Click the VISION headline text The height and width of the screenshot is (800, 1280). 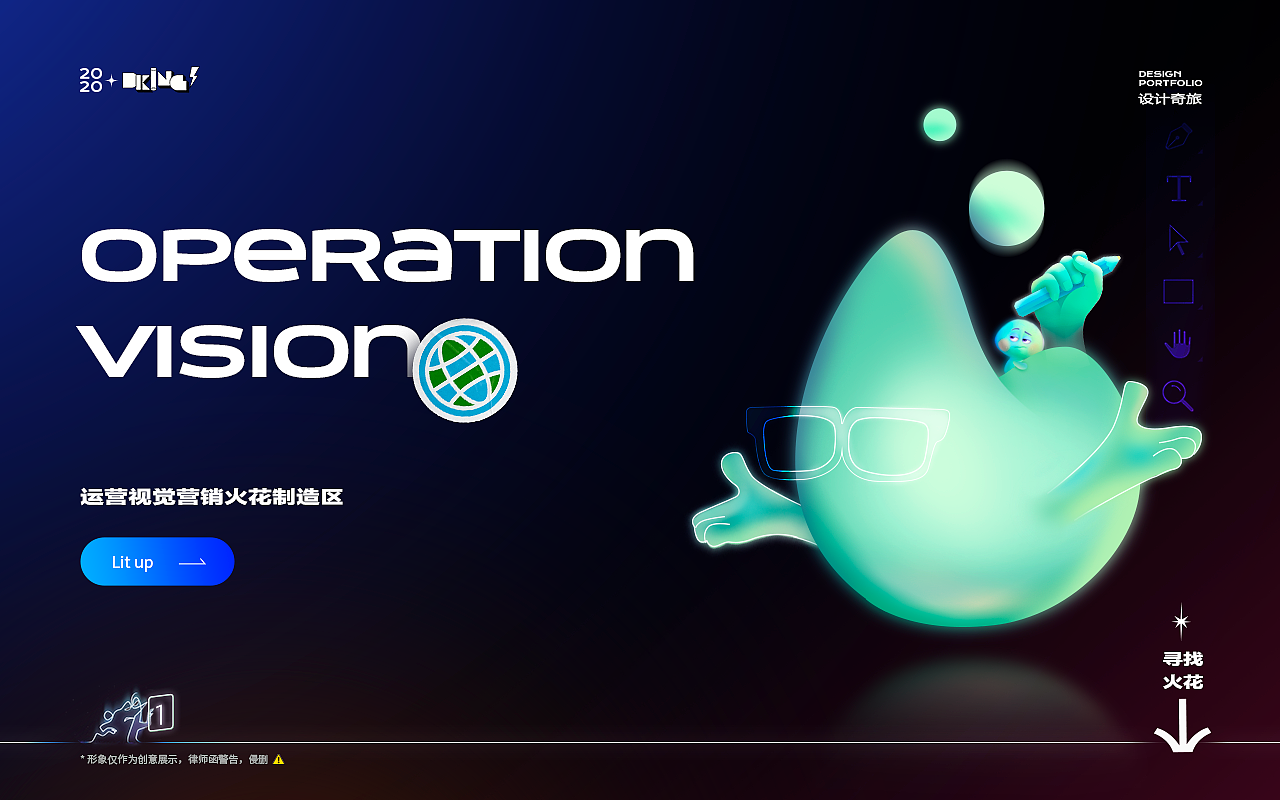(x=246, y=350)
